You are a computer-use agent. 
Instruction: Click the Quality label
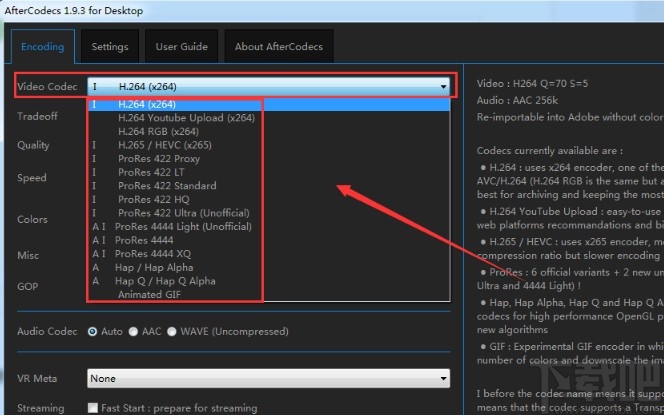pyautogui.click(x=33, y=145)
